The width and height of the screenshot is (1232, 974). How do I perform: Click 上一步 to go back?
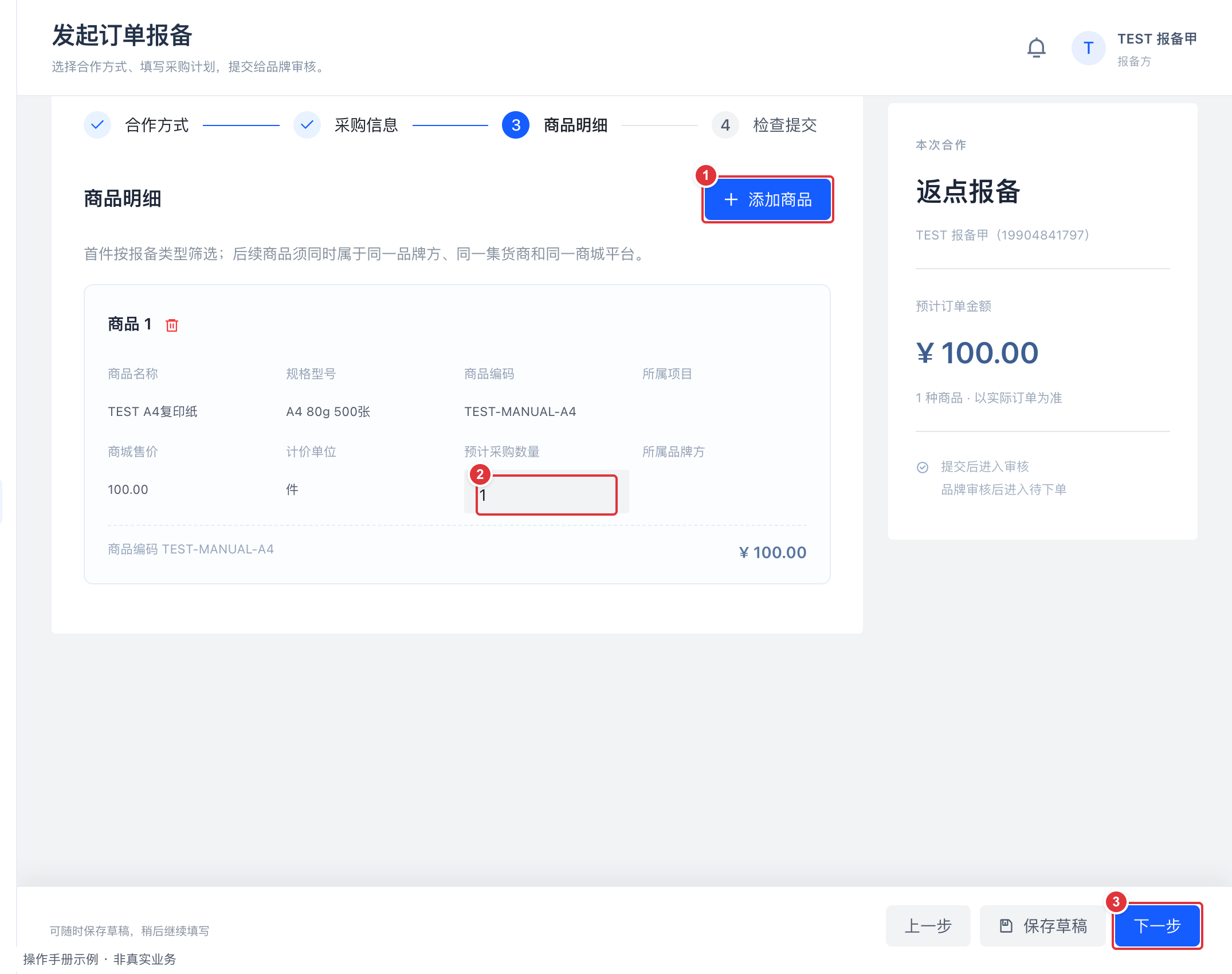[x=928, y=926]
